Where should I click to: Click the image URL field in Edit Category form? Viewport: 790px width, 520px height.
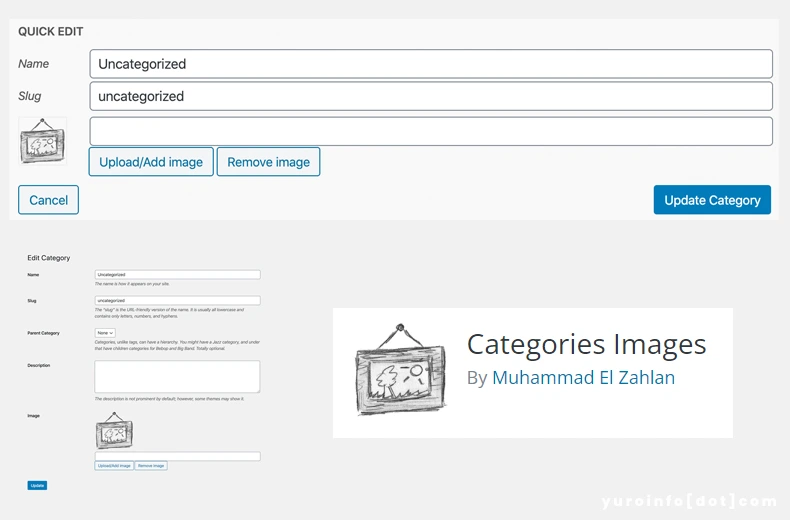pyautogui.click(x=177, y=456)
